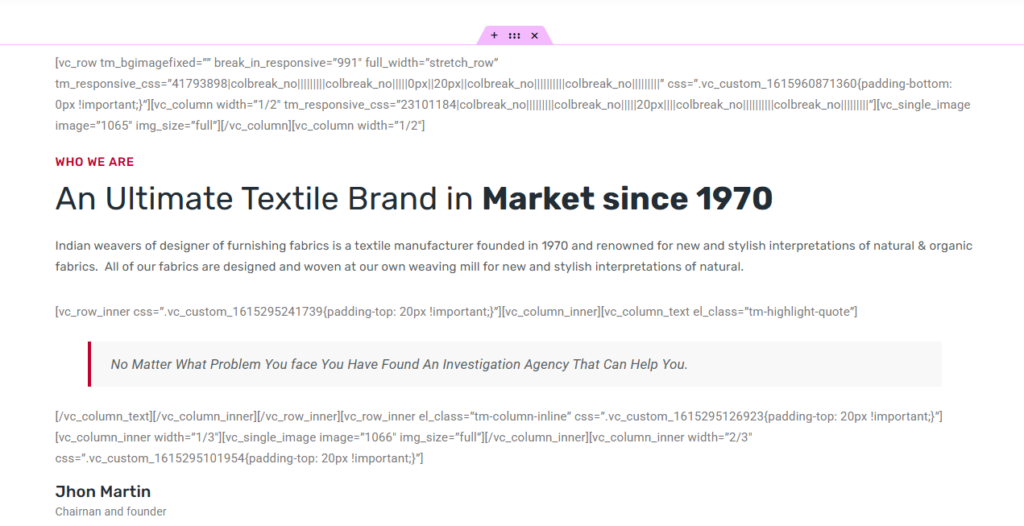Image resolution: width=1024 pixels, height=526 pixels.
Task: Select the 'An Ultimate Textile Brand' heading
Action: coord(264,199)
